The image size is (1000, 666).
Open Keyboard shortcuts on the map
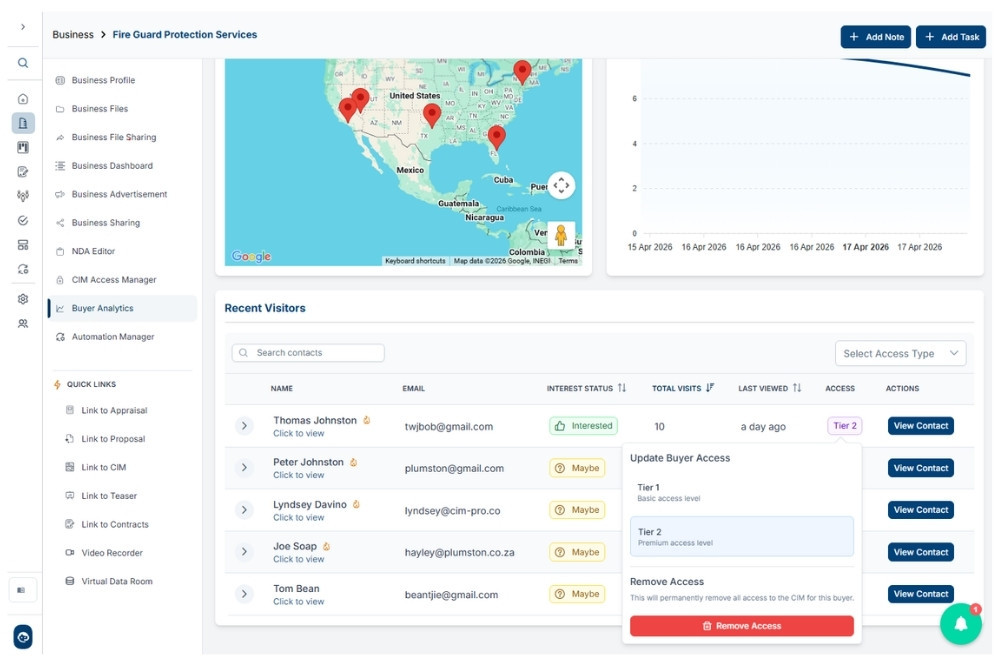tap(415, 261)
